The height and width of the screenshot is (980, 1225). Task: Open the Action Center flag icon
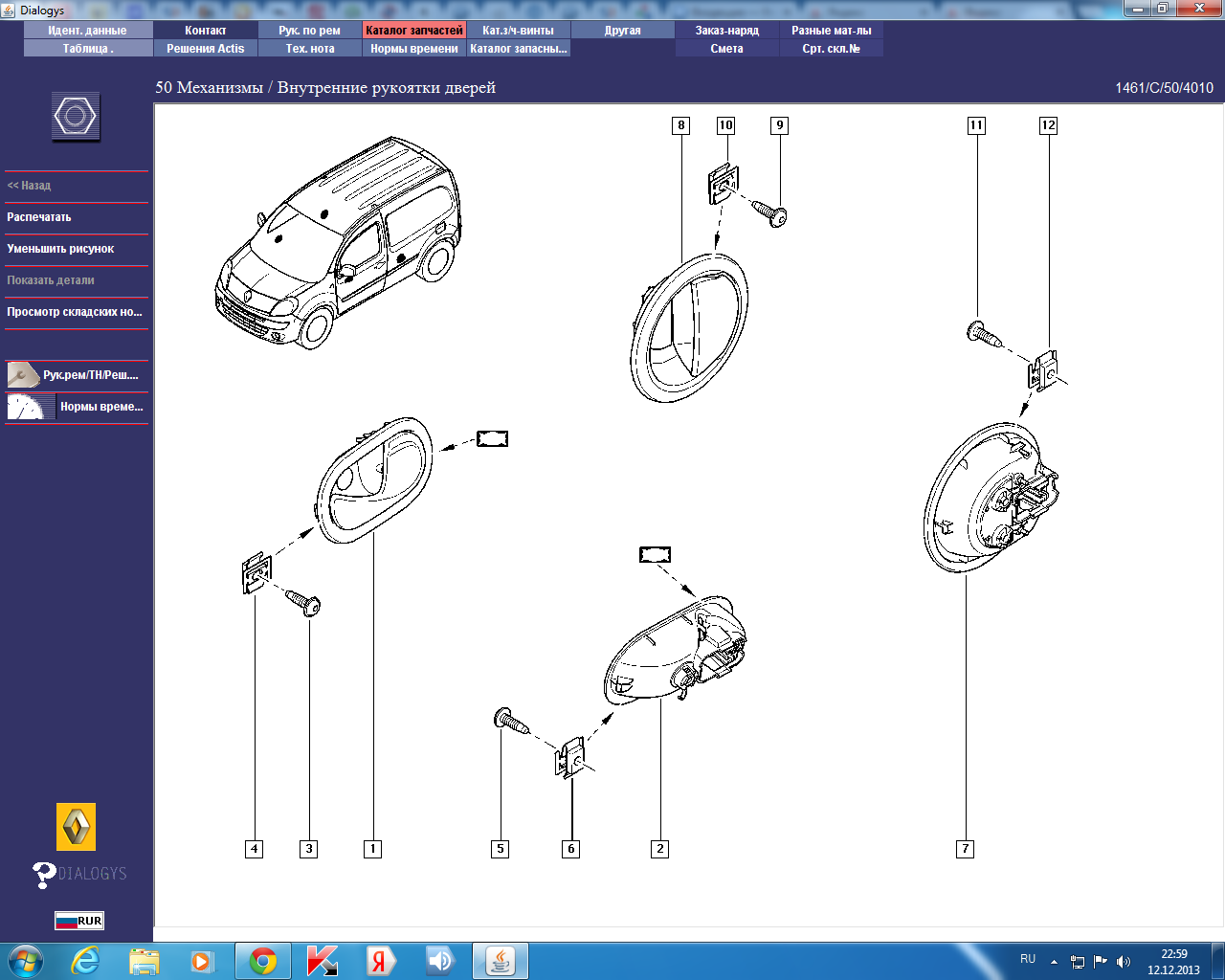coord(1101,961)
